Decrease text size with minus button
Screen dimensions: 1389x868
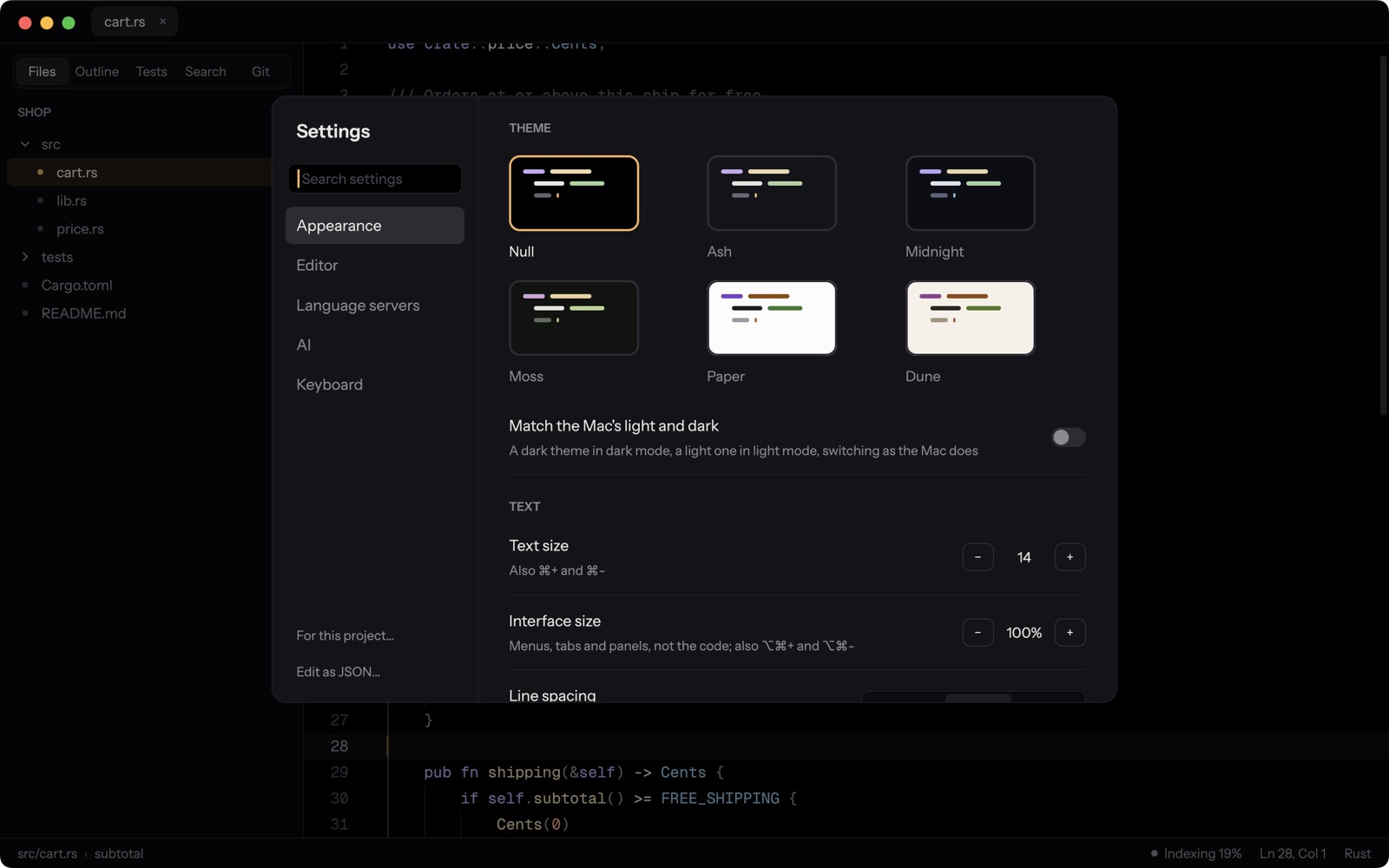978,557
